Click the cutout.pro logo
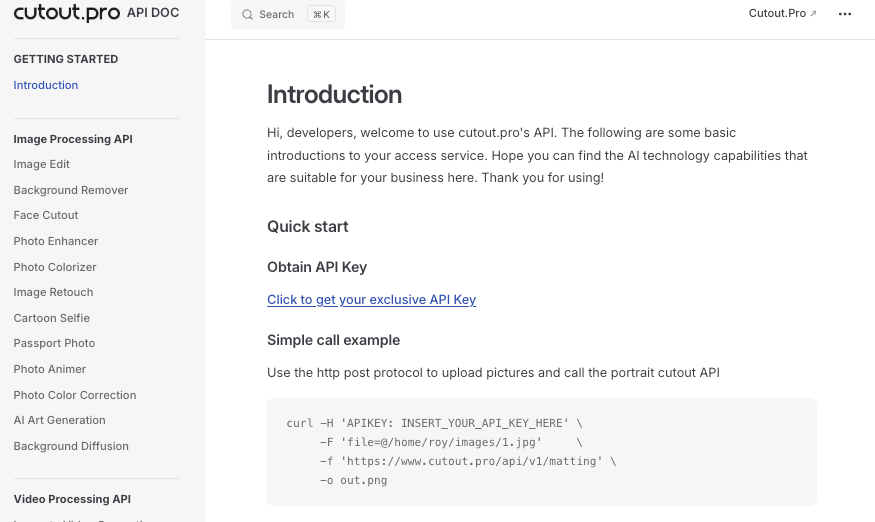 (x=66, y=13)
